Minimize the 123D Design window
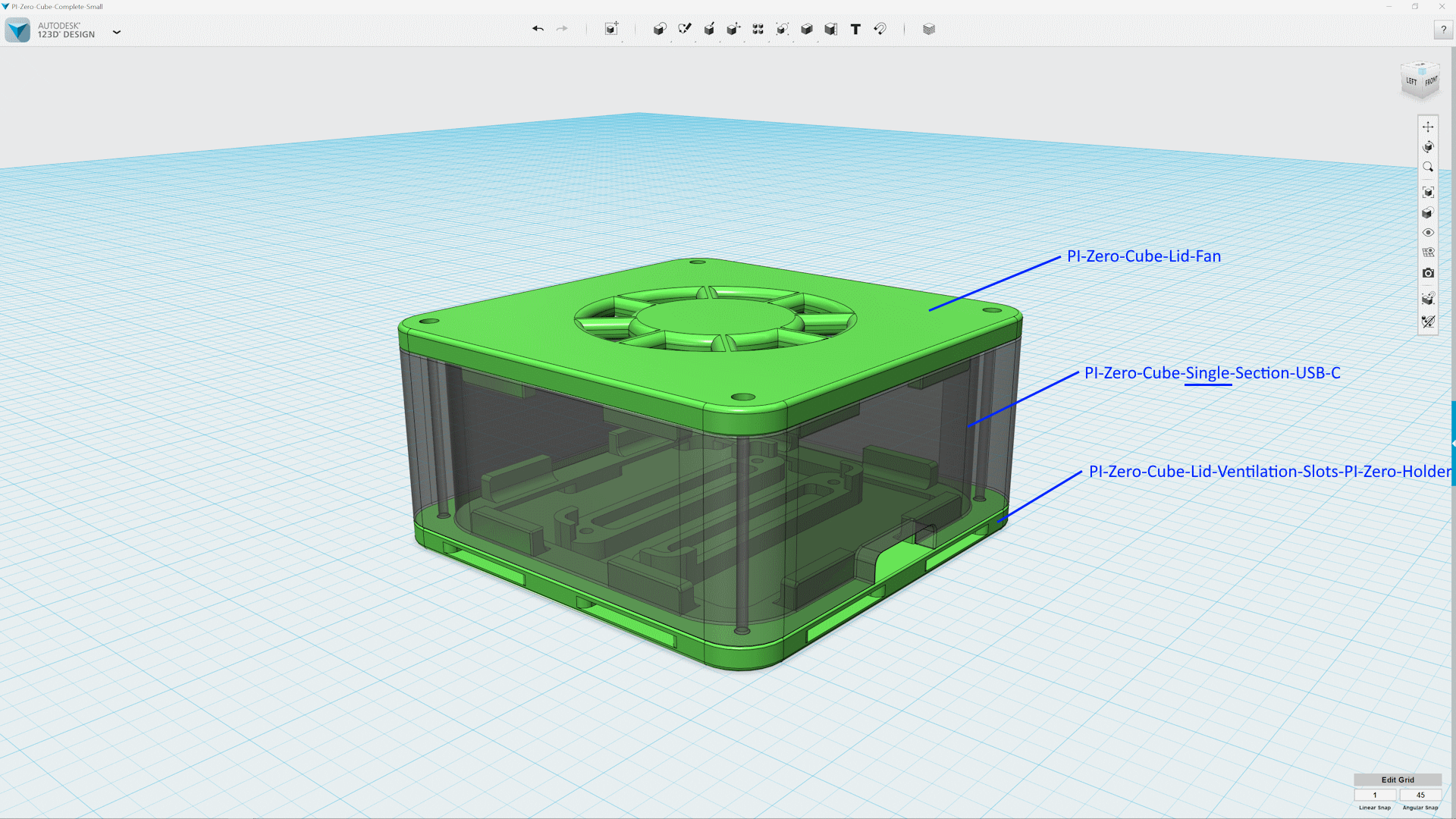 click(x=1389, y=6)
